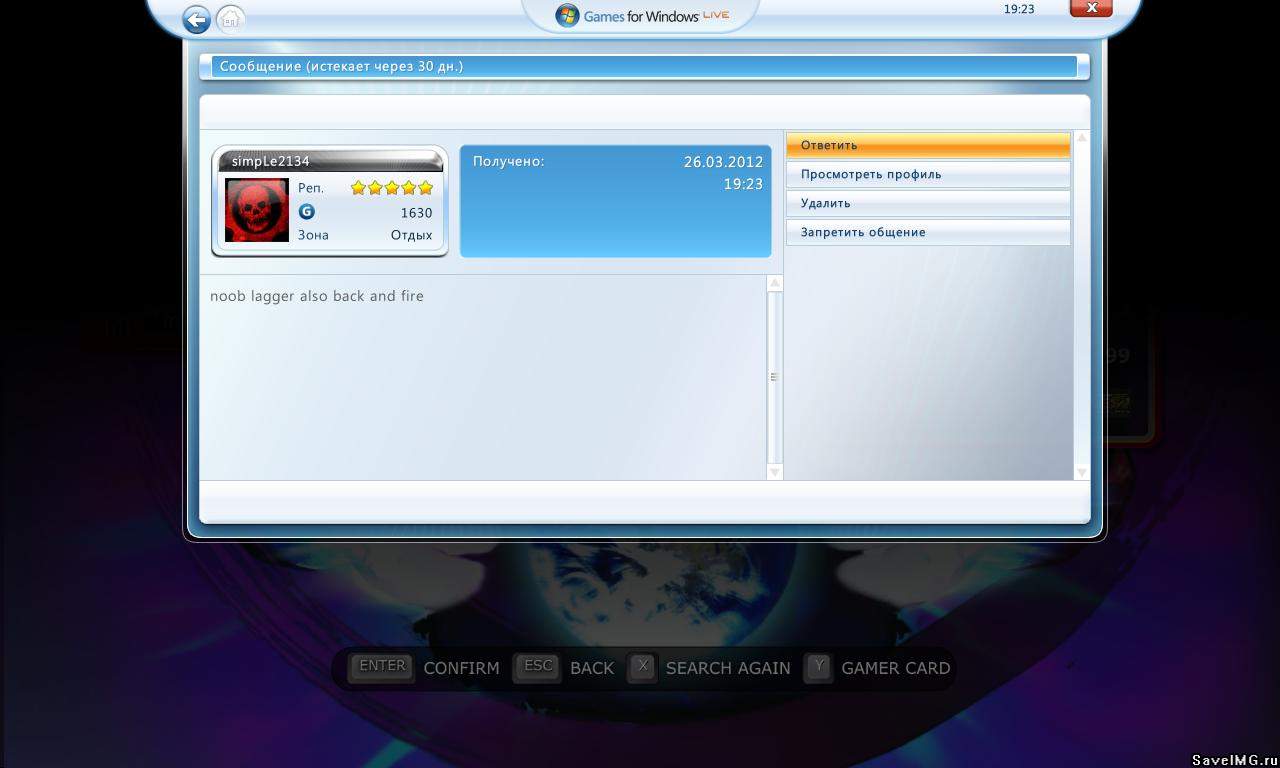The width and height of the screenshot is (1280, 768).
Task: Click the message text 'noob lagger also back and fire'
Action: click(x=317, y=296)
